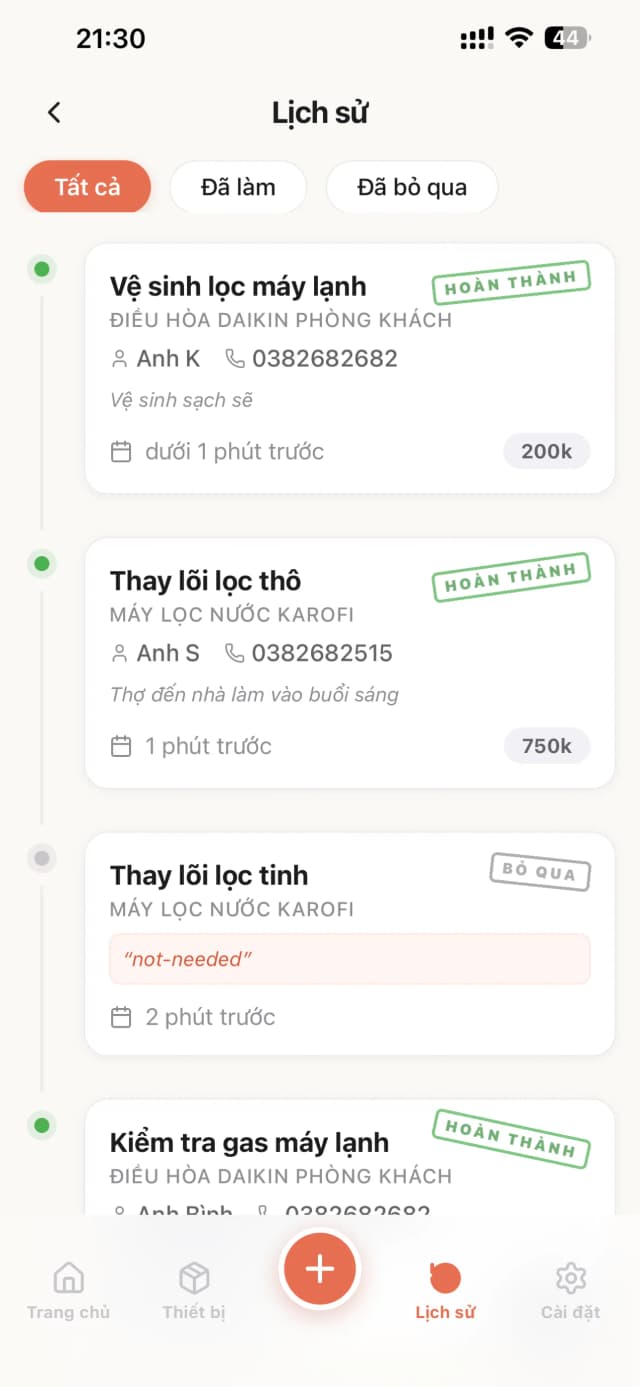Open Trang chủ from bottom navigation
640x1387 pixels.
point(67,1290)
